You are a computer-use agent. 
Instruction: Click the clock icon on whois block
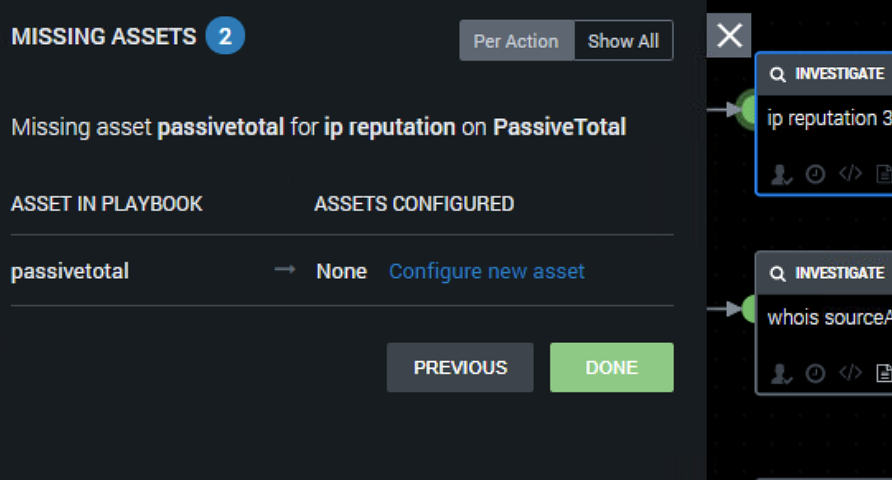815,374
